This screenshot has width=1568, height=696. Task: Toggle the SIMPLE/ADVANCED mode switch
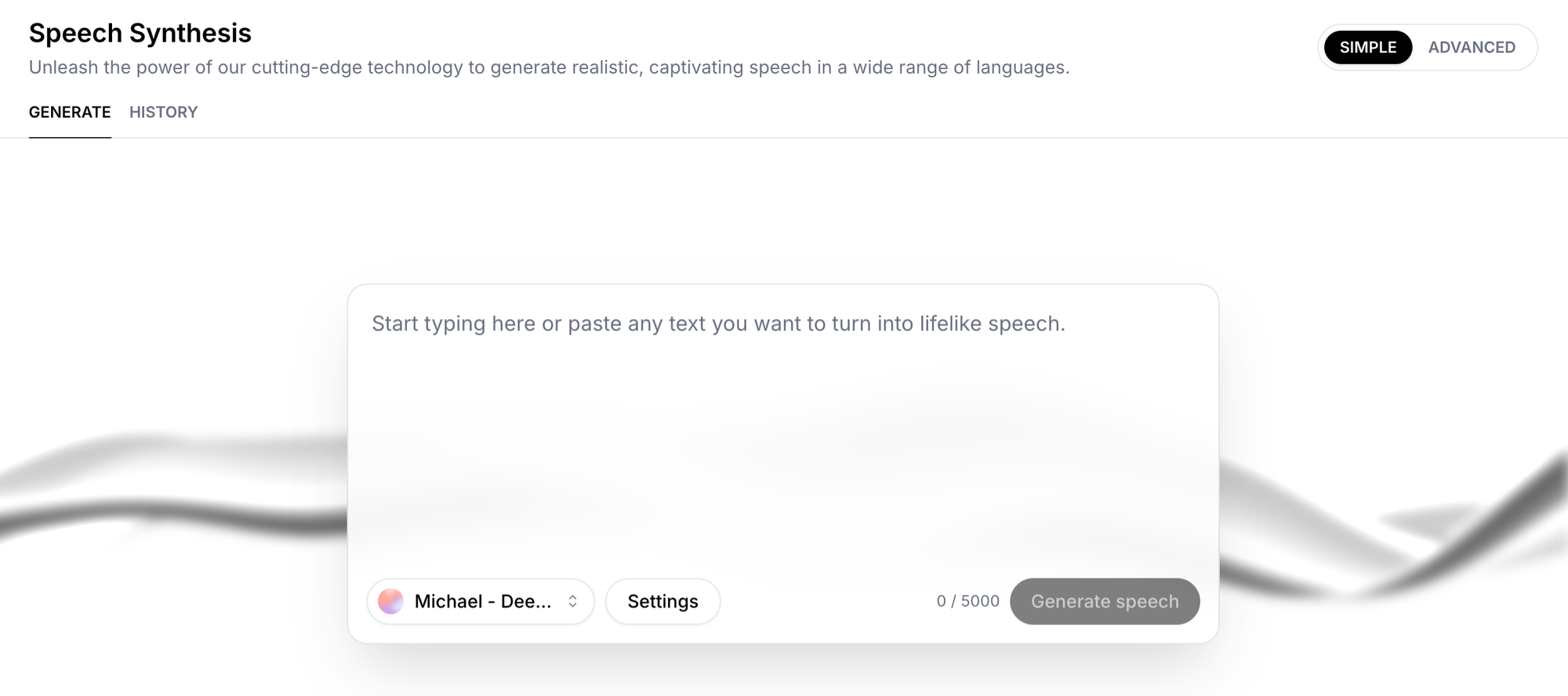click(x=1427, y=47)
